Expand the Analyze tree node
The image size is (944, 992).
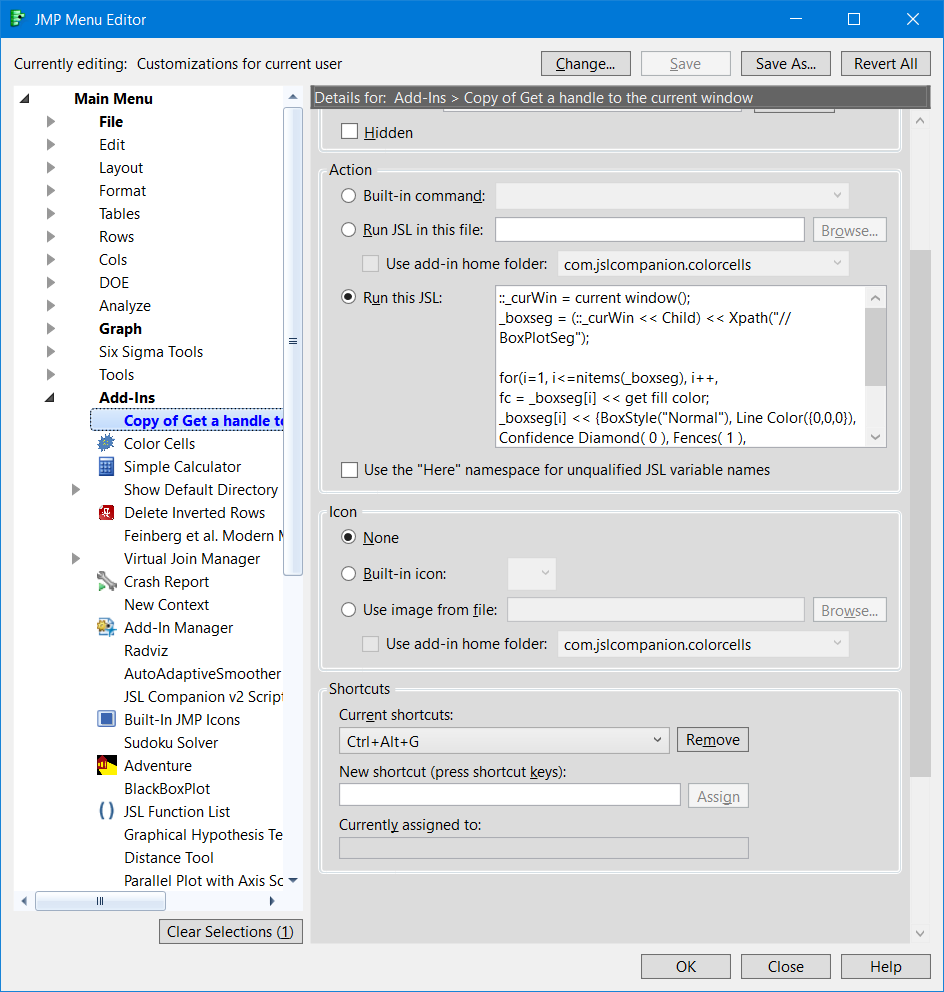tap(51, 306)
